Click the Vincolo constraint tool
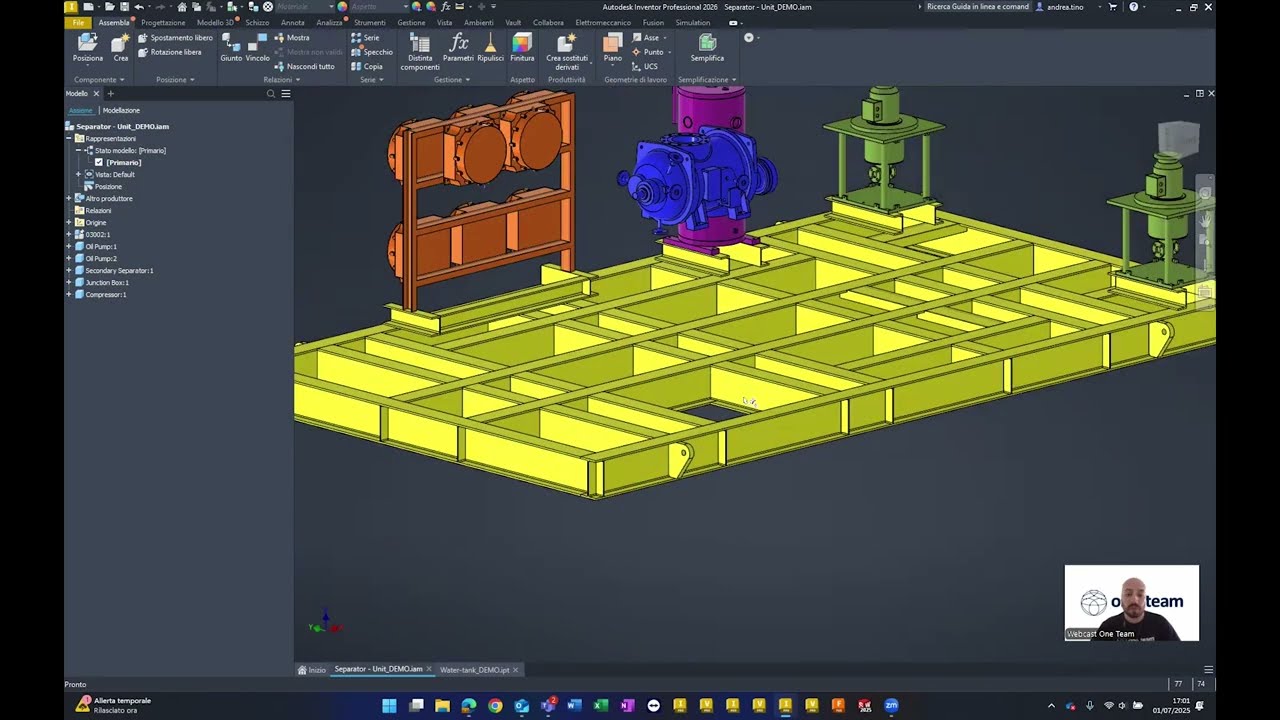This screenshot has width=1280, height=720. (x=258, y=47)
